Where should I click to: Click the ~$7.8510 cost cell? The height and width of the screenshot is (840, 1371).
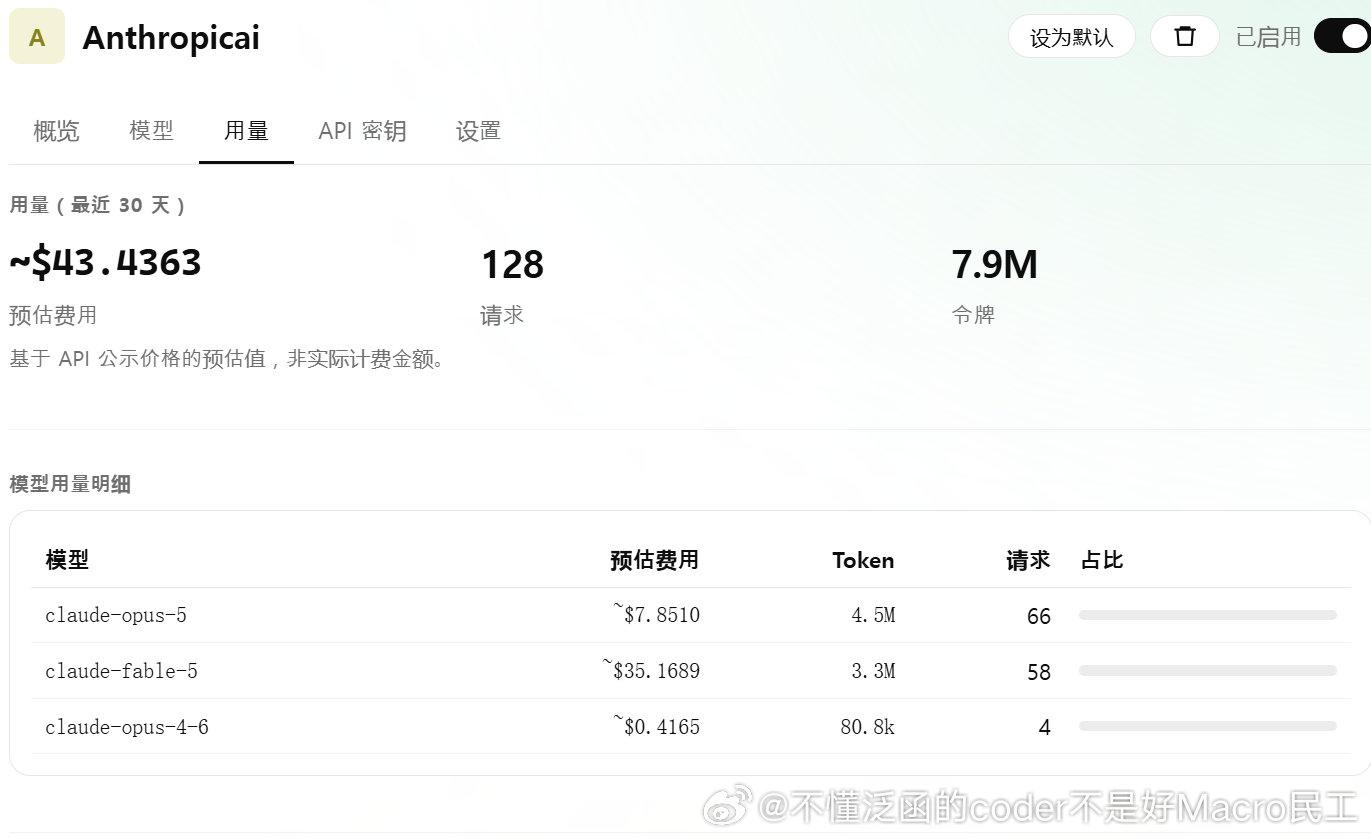(x=656, y=614)
